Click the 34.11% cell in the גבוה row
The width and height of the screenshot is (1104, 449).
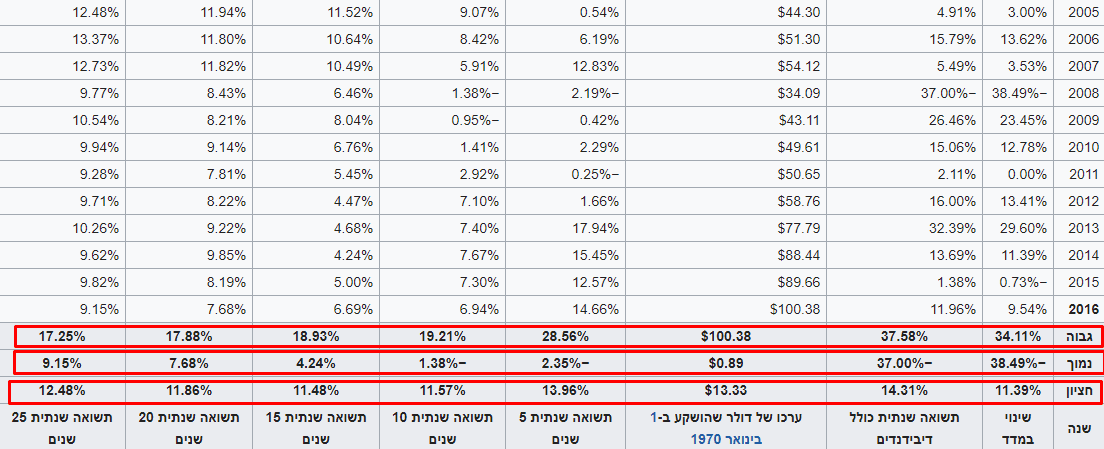point(1020,336)
